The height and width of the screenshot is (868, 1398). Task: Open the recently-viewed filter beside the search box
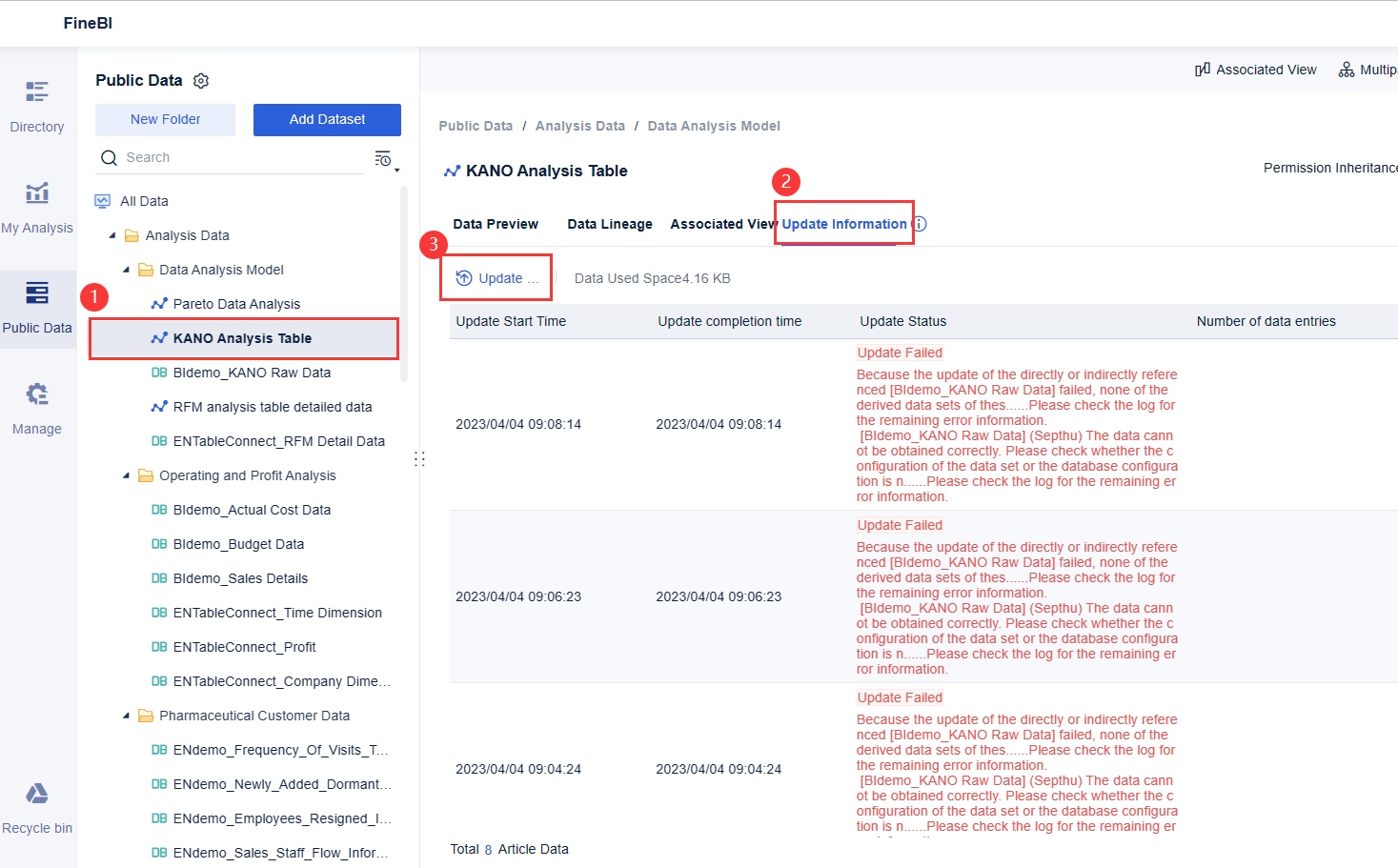coord(384,158)
